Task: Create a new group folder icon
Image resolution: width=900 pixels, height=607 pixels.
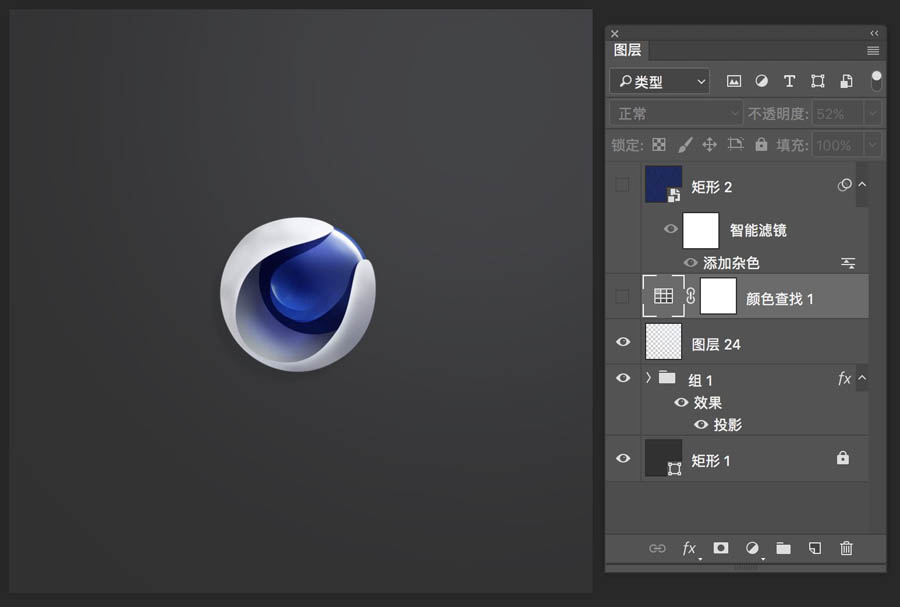Action: click(x=783, y=548)
